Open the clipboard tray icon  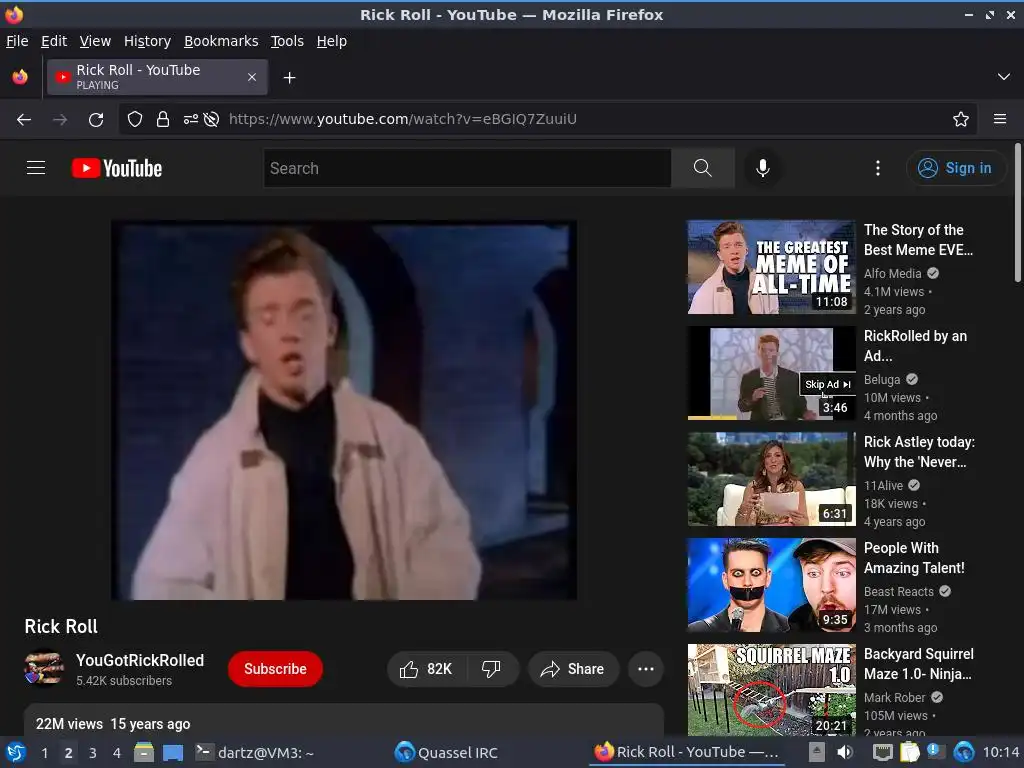(910, 752)
